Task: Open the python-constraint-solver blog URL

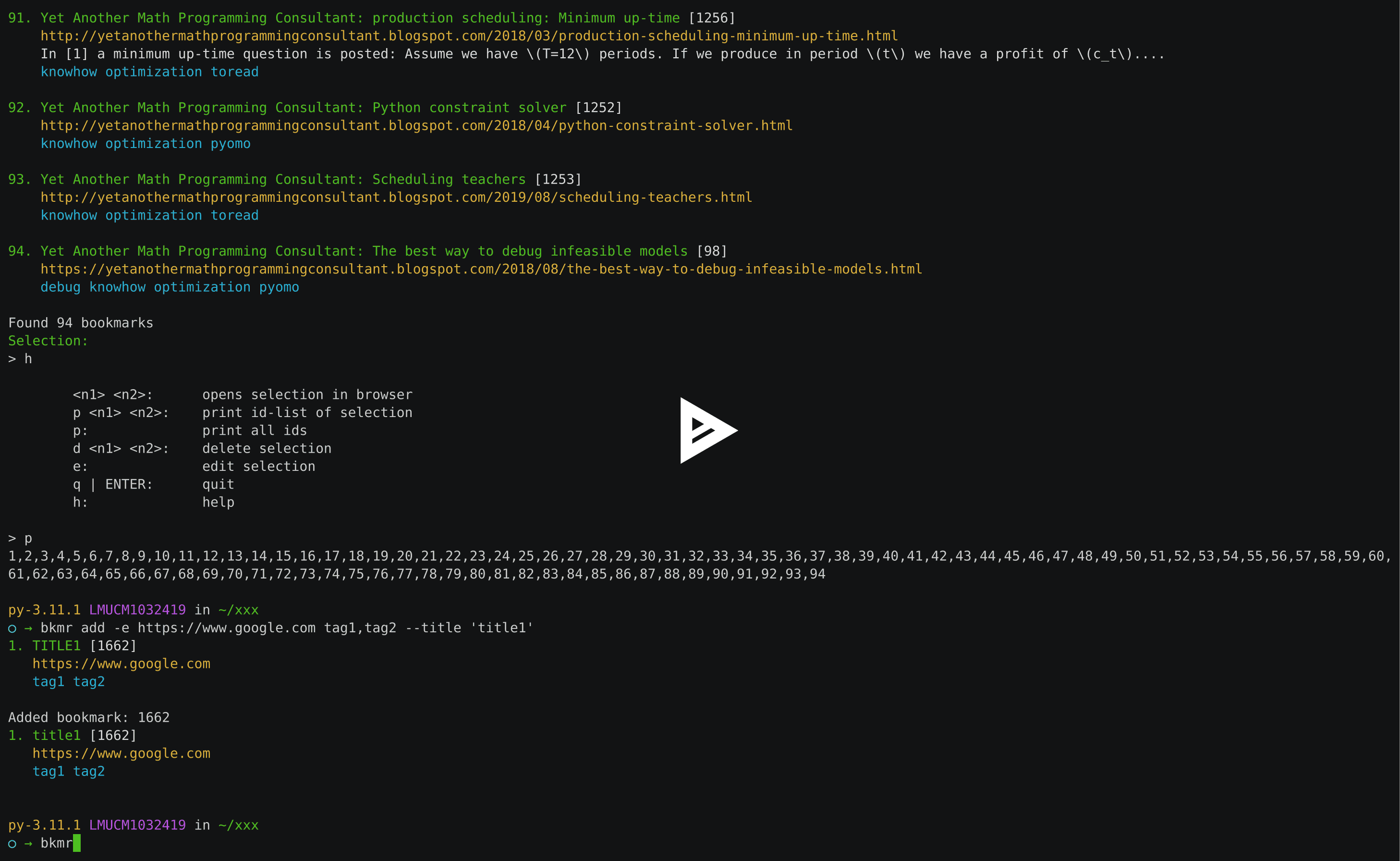Action: click(416, 125)
